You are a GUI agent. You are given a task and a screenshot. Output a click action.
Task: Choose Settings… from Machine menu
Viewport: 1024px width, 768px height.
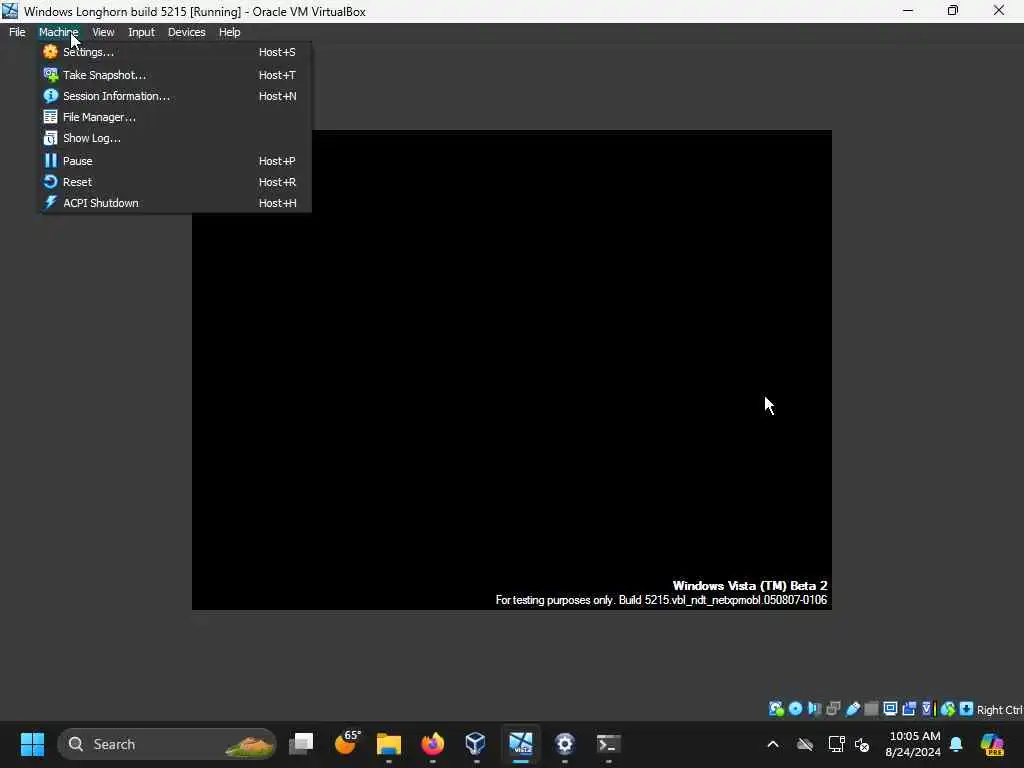pyautogui.click(x=174, y=52)
